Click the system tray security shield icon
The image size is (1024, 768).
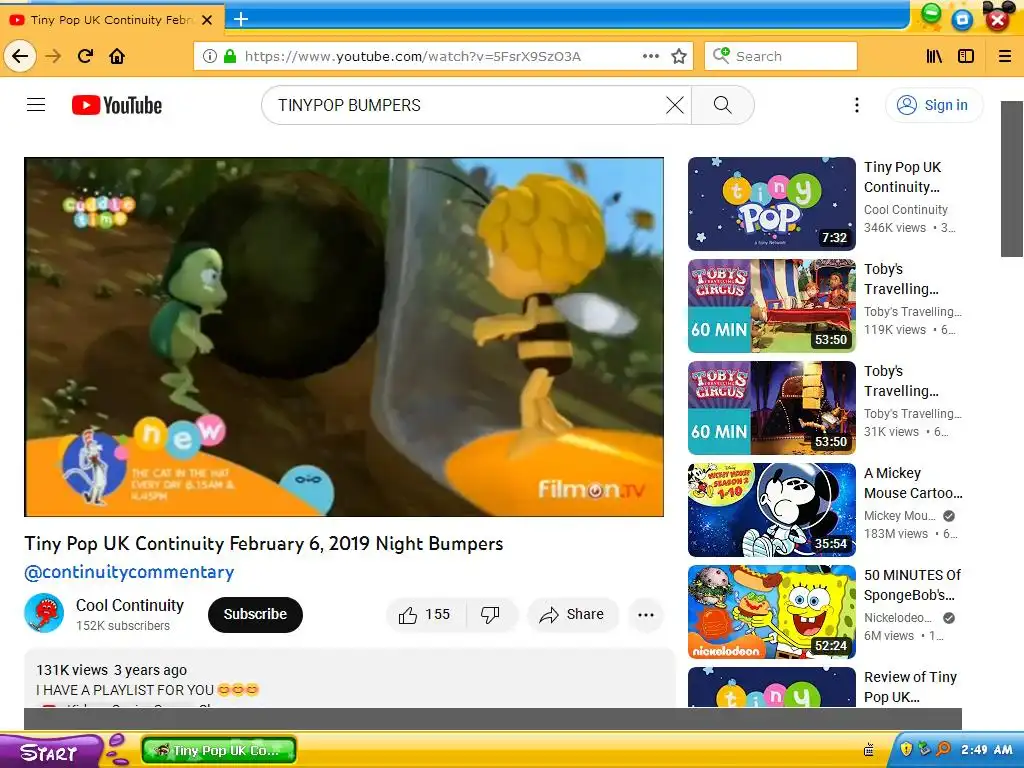tap(906, 749)
